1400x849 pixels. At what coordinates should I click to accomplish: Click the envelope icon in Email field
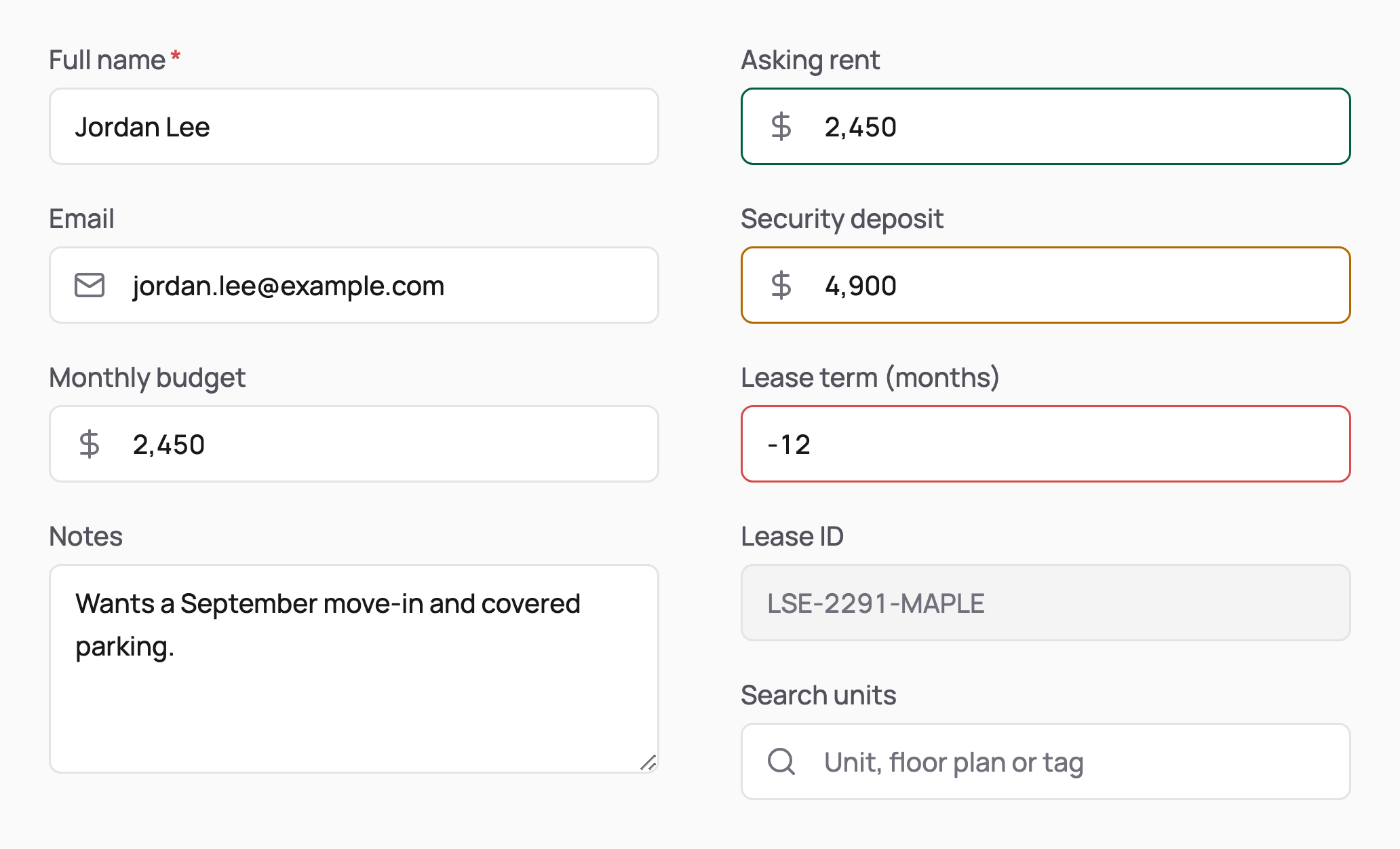coord(90,285)
